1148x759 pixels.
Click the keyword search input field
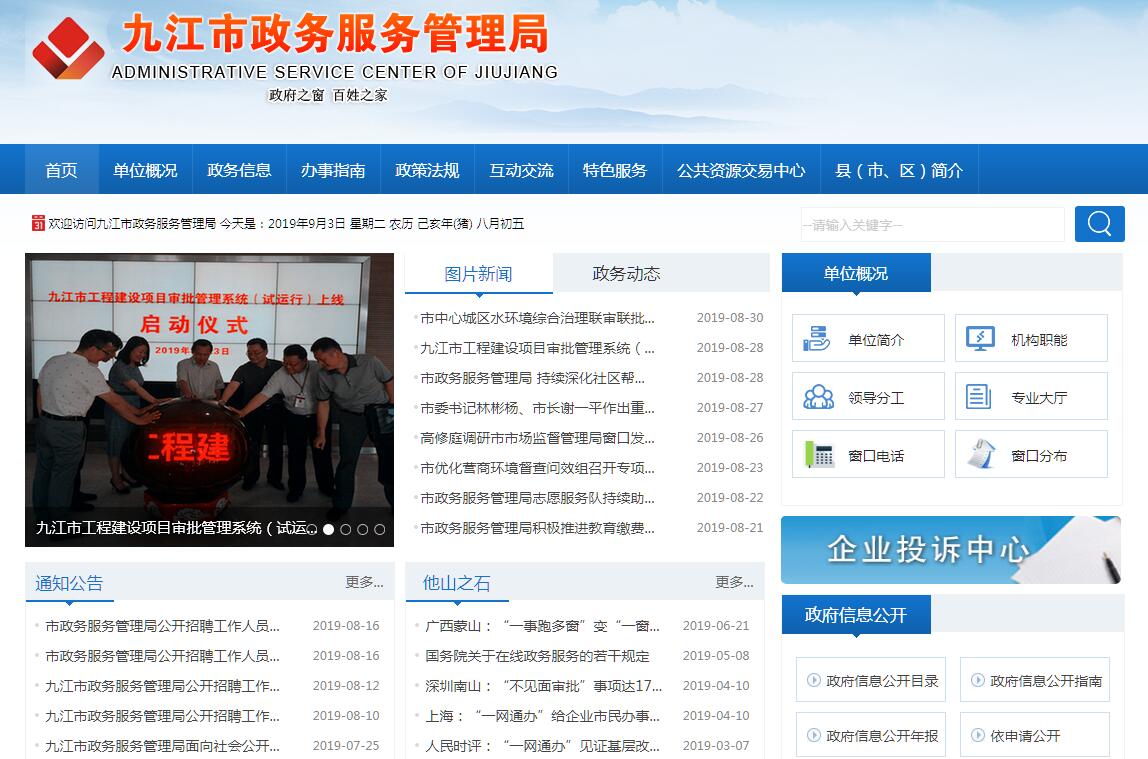pos(931,225)
